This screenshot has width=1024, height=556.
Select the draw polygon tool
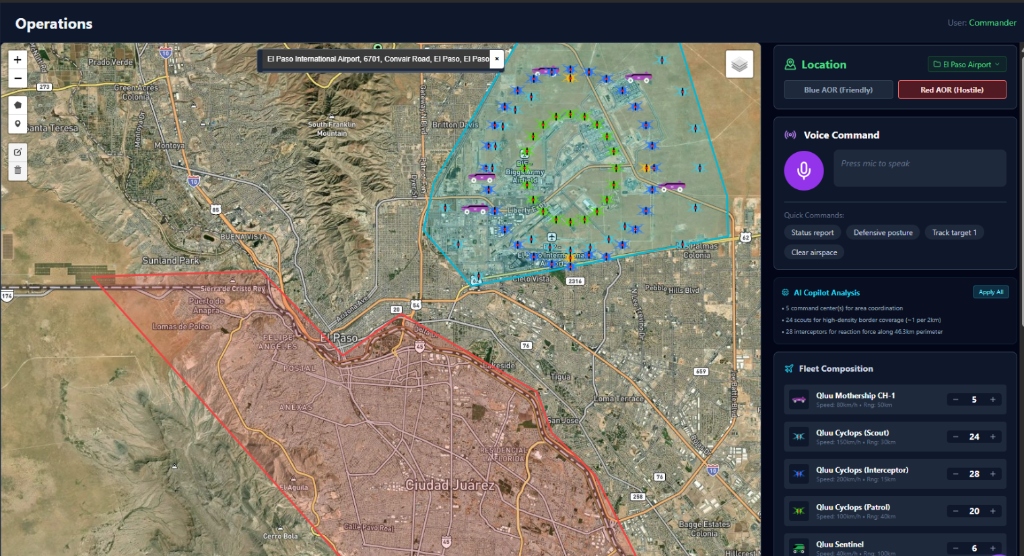[18, 105]
